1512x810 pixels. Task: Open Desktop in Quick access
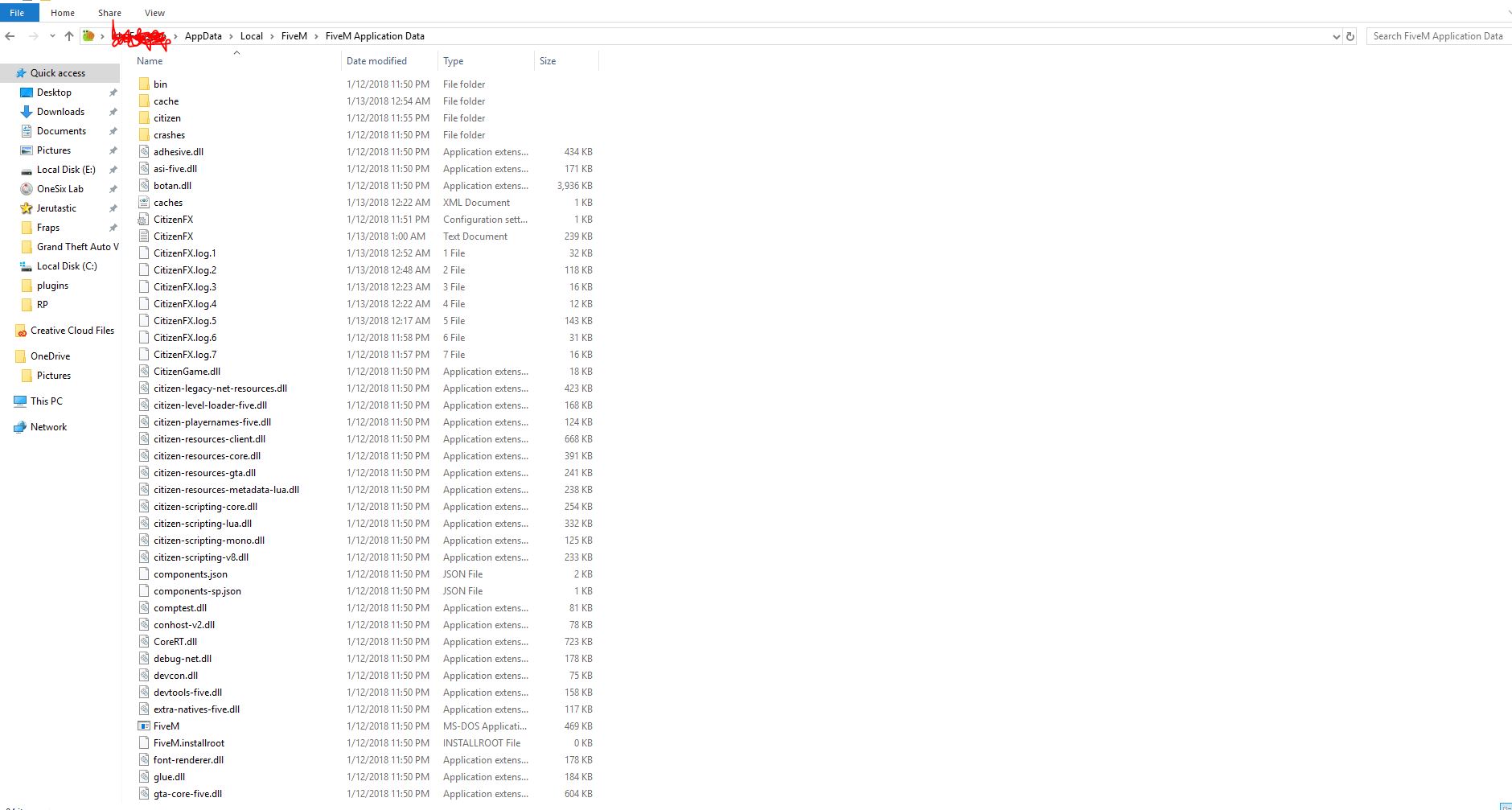tap(54, 93)
